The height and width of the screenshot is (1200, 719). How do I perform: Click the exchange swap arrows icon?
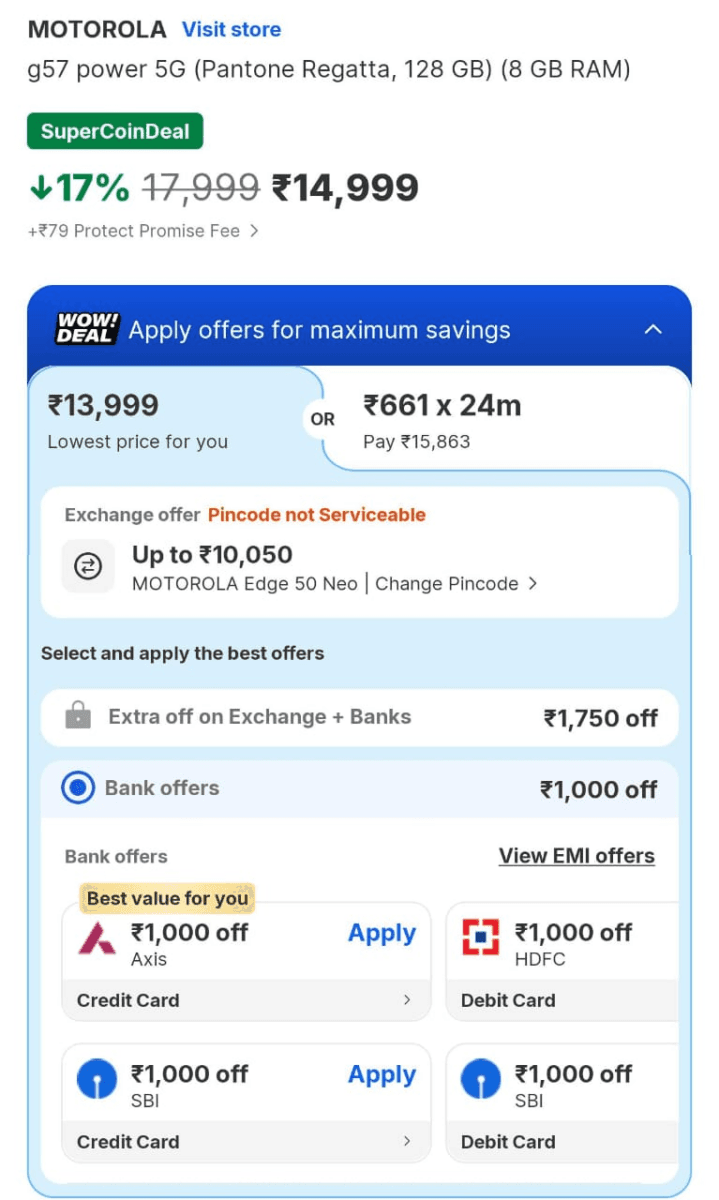pos(88,567)
